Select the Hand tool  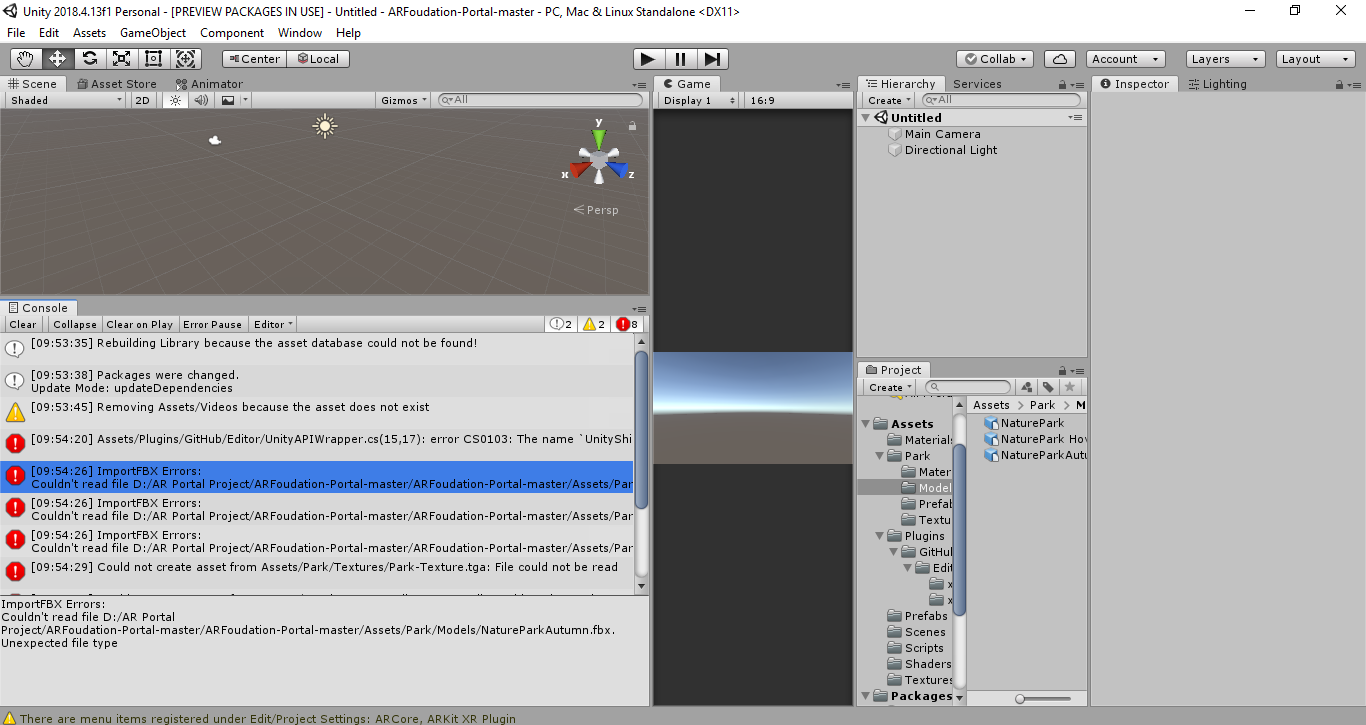(25, 59)
